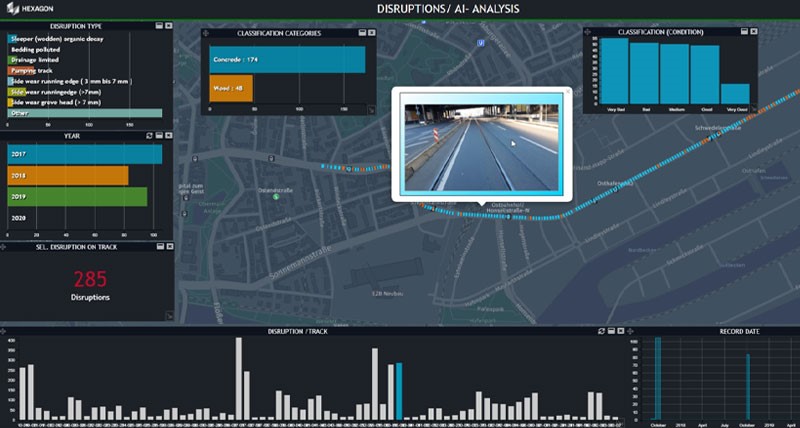The height and width of the screenshot is (428, 800).
Task: Close the Year panel
Action: (168, 136)
